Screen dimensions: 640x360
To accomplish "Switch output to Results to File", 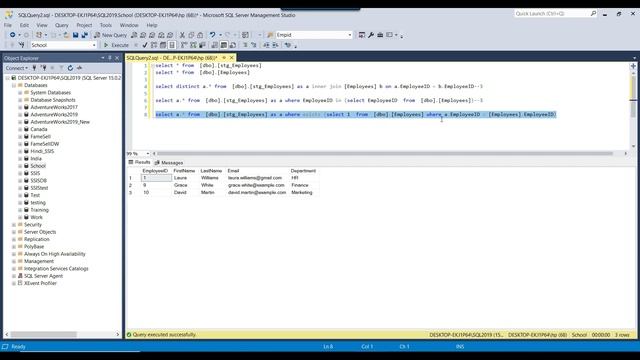I will (233, 45).
